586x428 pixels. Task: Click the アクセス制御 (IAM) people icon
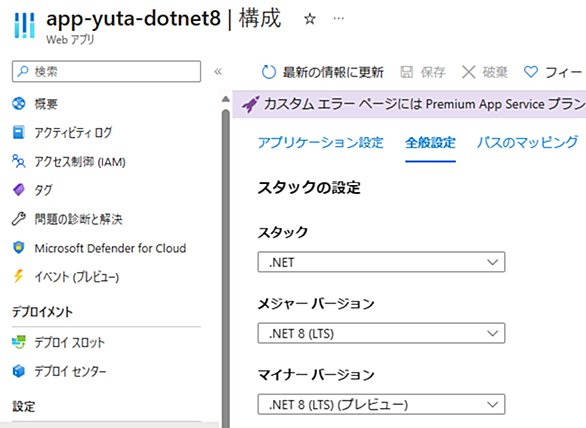19,161
